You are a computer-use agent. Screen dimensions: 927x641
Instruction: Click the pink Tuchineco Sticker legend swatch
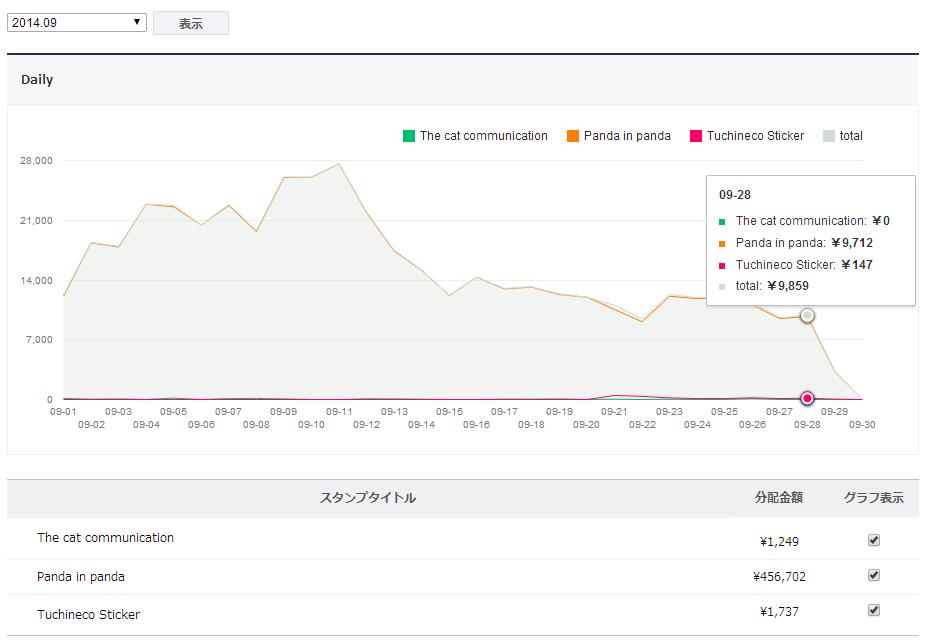[x=696, y=136]
